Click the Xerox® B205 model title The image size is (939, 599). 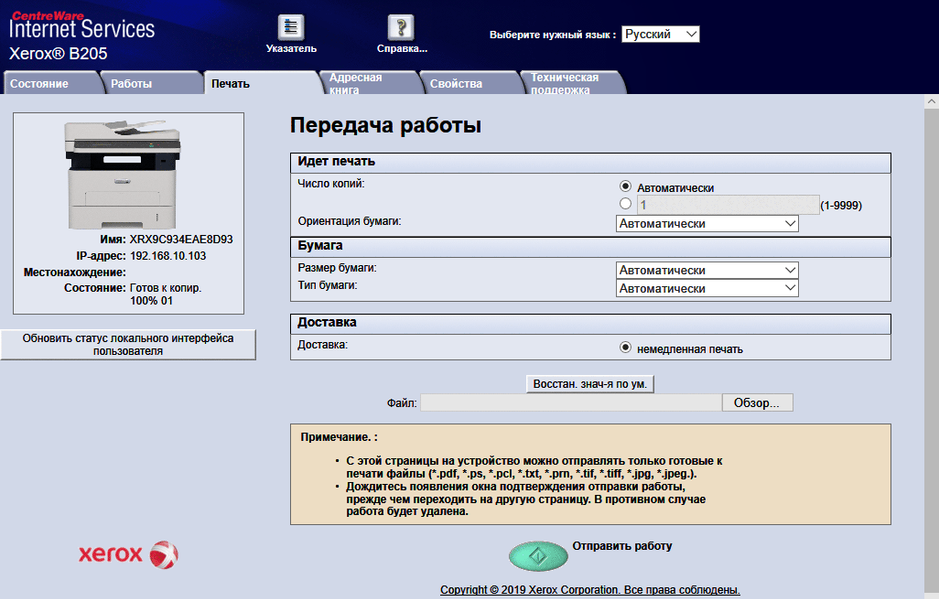point(58,53)
